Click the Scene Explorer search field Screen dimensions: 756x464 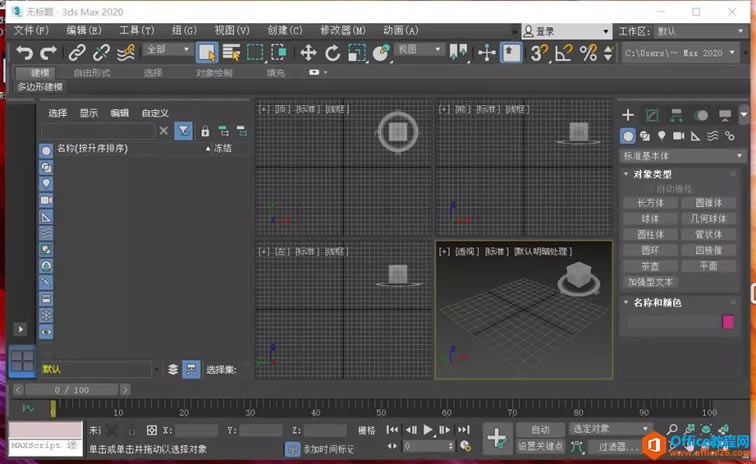[x=98, y=131]
